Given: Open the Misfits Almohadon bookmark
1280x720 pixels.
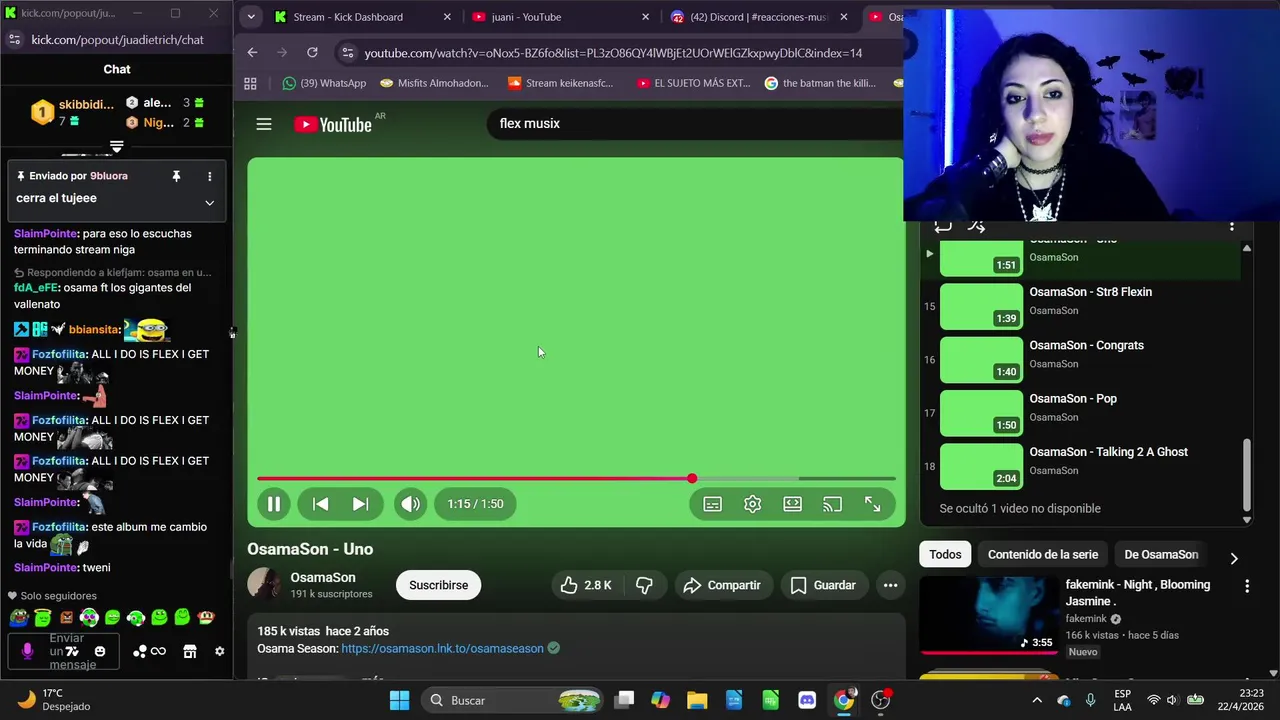Looking at the screenshot, I should [433, 83].
